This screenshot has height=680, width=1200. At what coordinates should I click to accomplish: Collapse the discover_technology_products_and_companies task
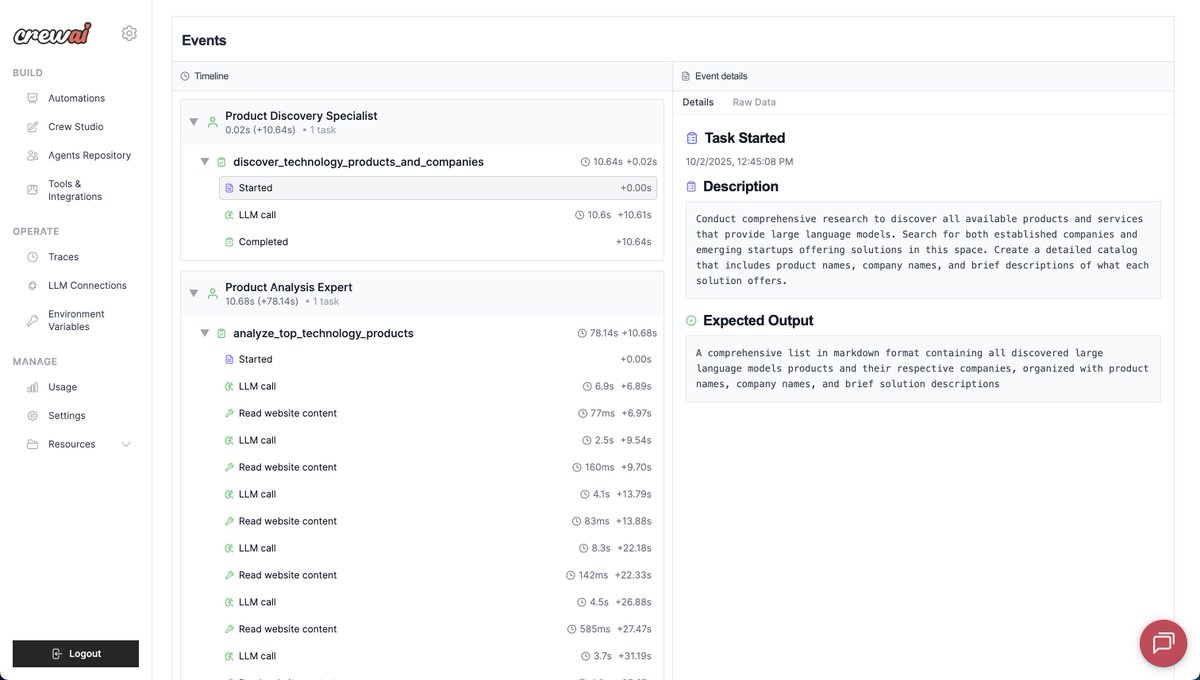pos(205,162)
